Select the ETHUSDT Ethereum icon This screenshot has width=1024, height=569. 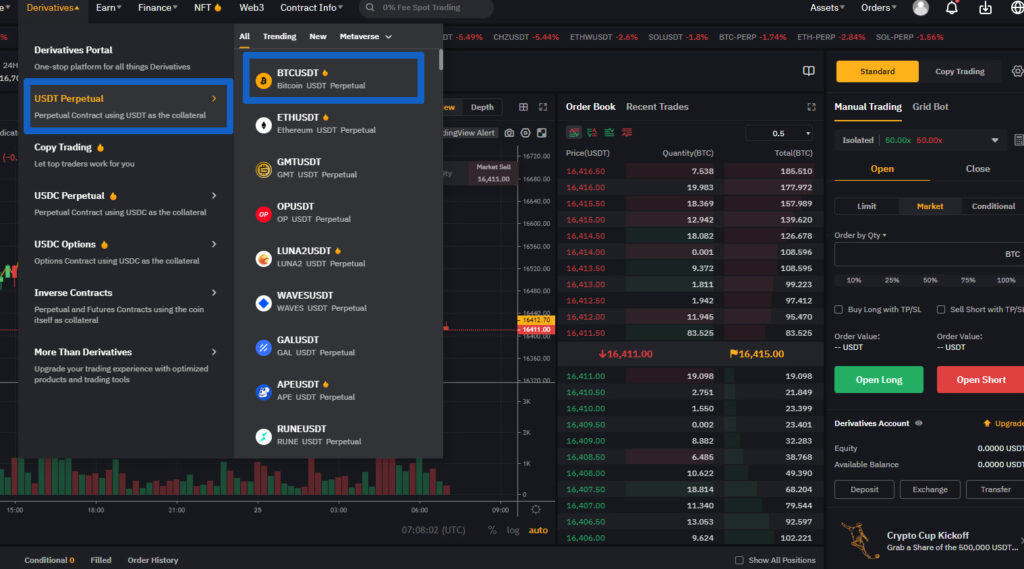pos(263,125)
